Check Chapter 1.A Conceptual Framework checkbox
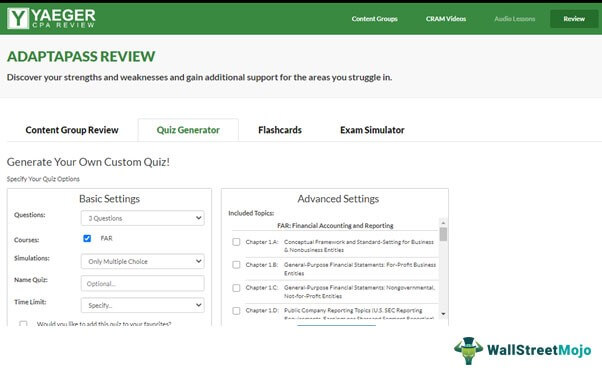The width and height of the screenshot is (602, 374). click(236, 242)
